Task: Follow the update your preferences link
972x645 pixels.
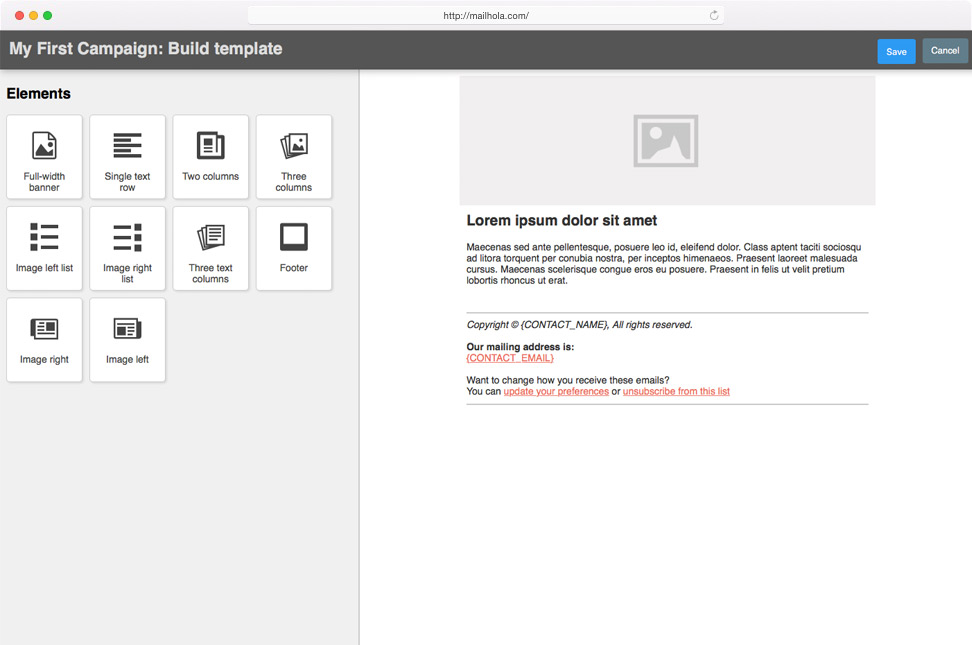Action: (556, 391)
